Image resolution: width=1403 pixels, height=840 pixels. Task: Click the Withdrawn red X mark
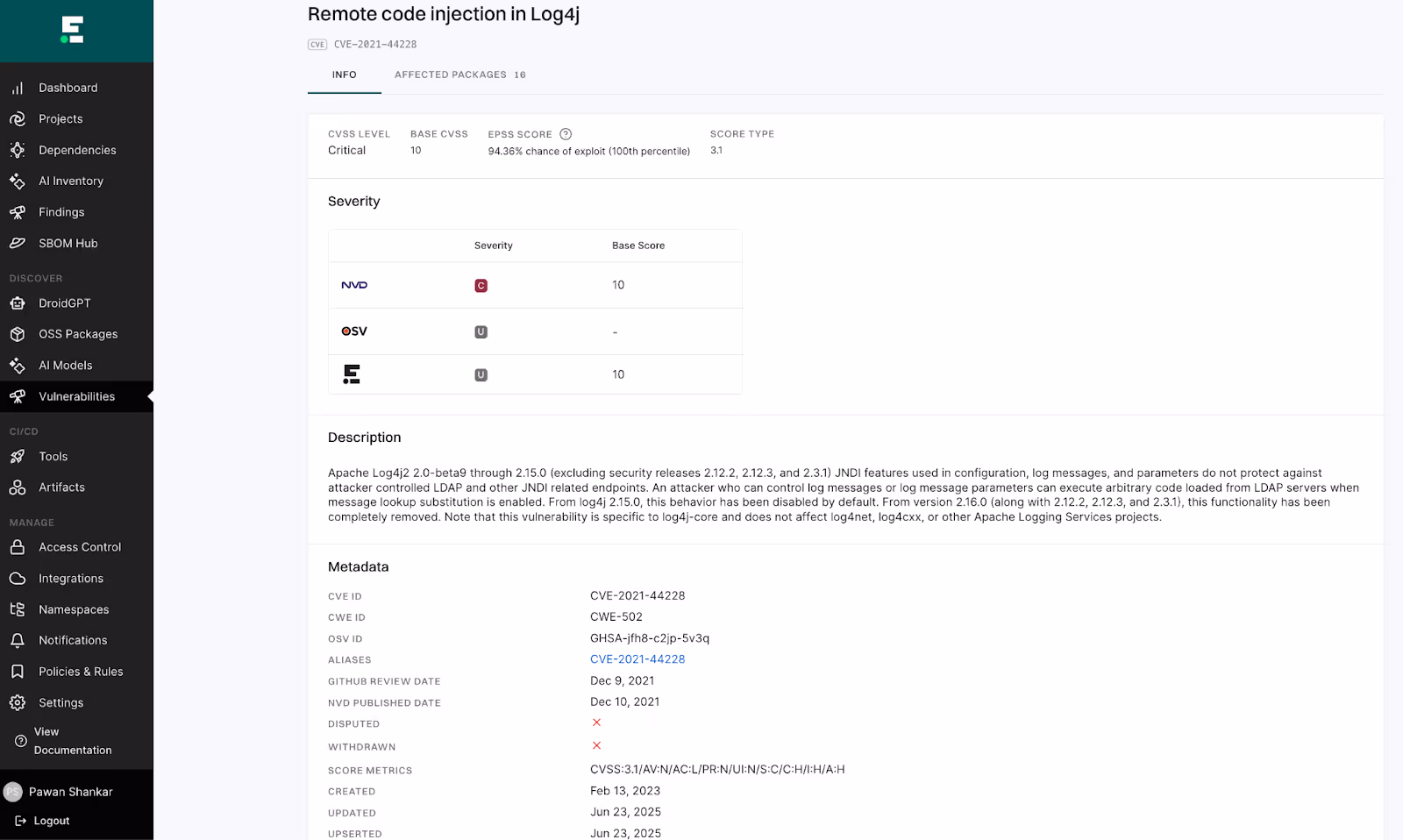point(596,745)
